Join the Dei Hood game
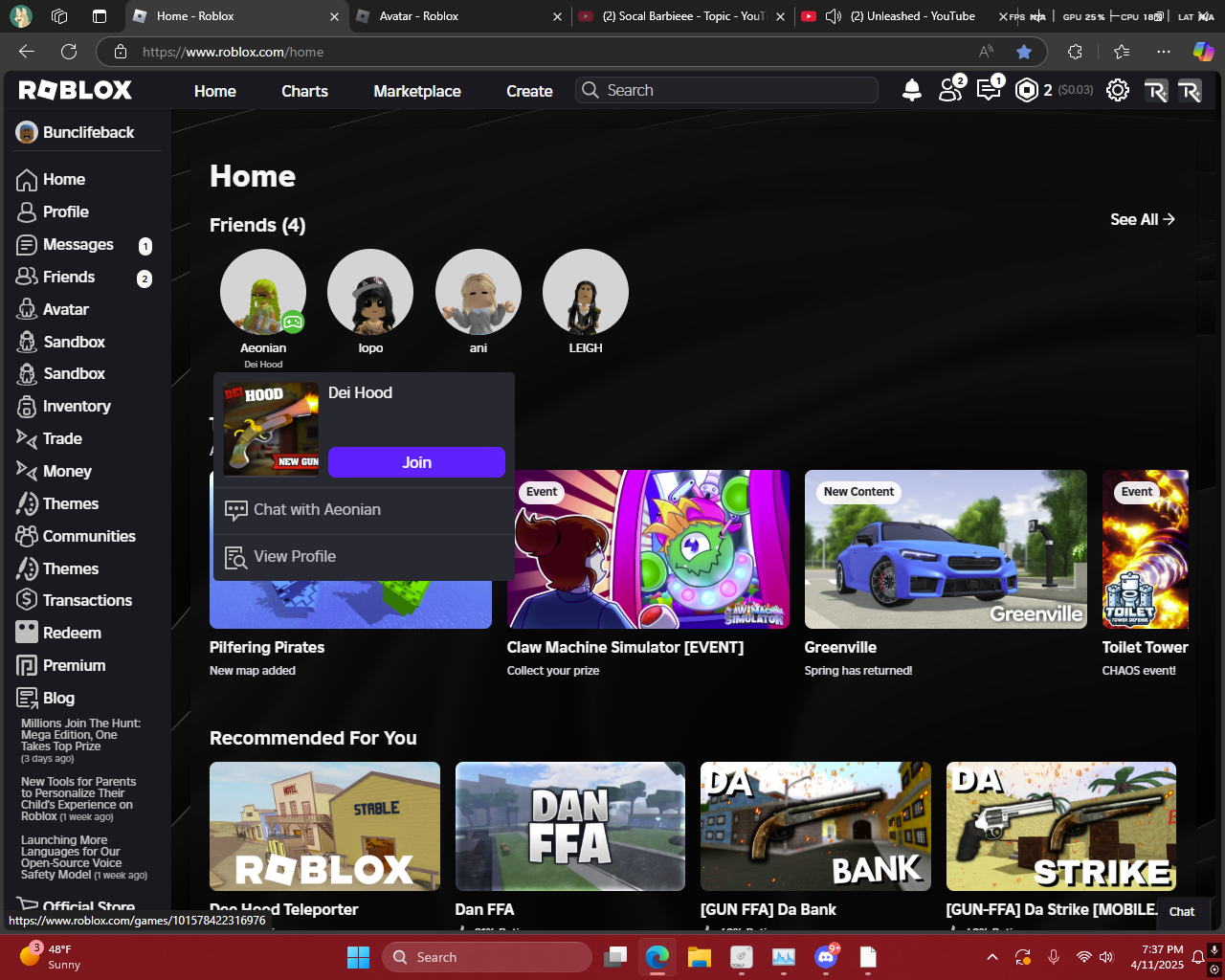The image size is (1225, 980). 416,462
